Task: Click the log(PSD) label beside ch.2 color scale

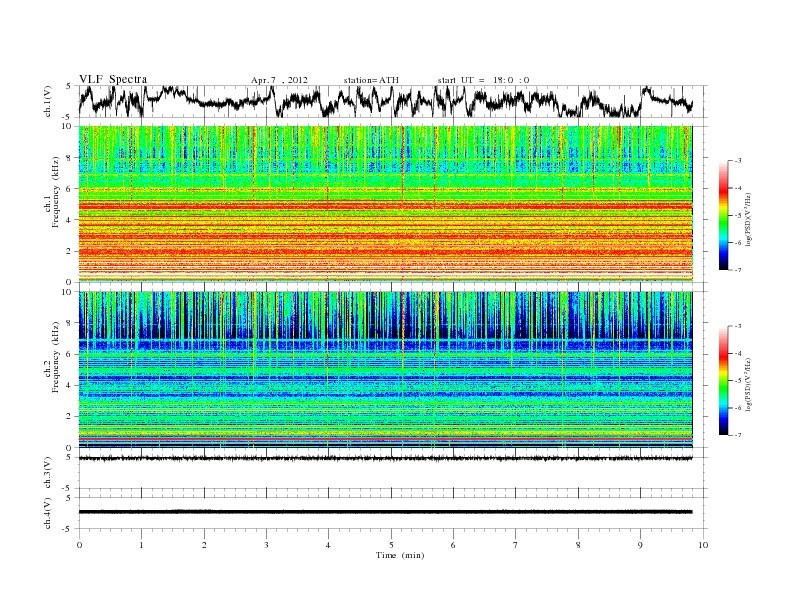Action: (x=749, y=384)
